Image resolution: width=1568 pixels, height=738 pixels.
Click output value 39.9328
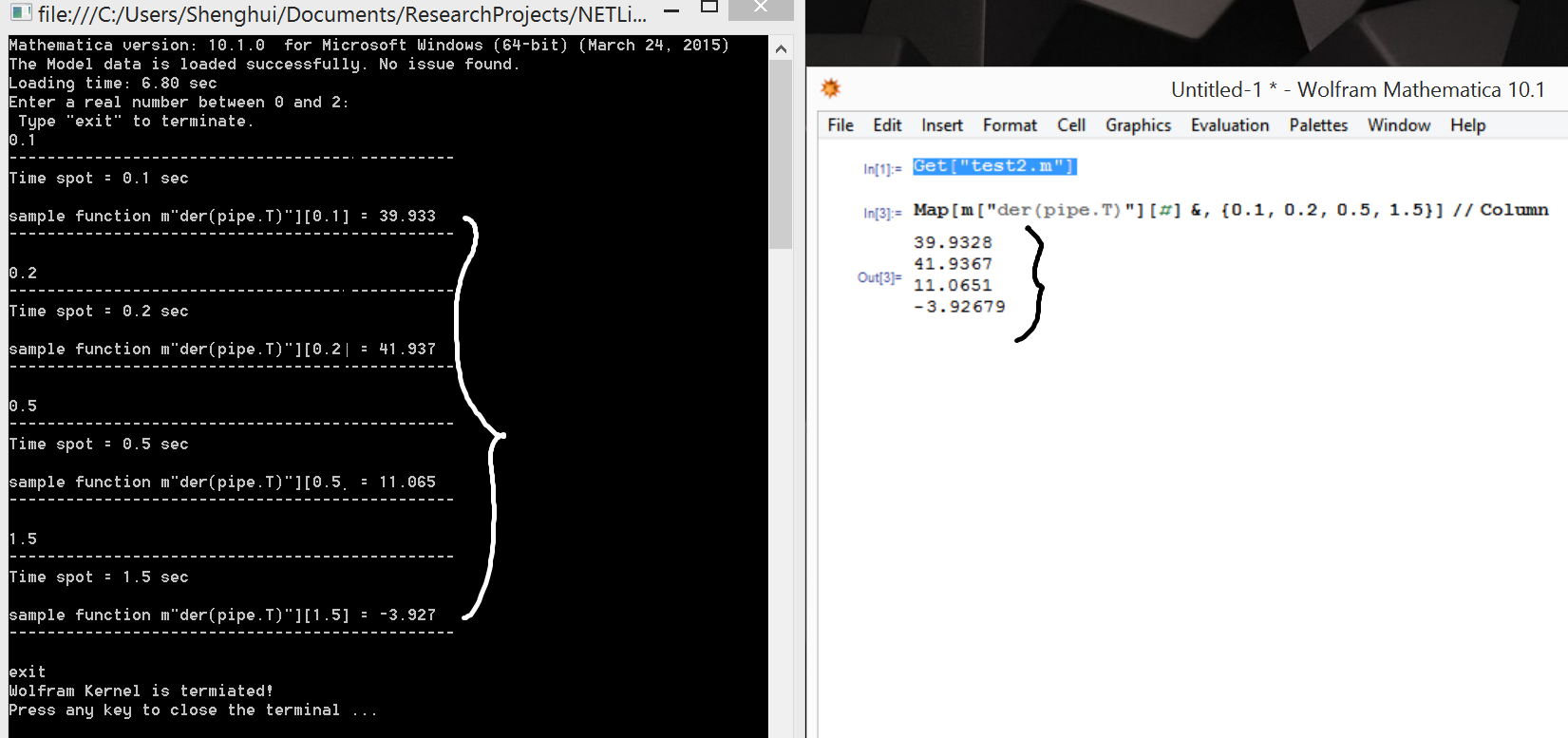click(953, 242)
